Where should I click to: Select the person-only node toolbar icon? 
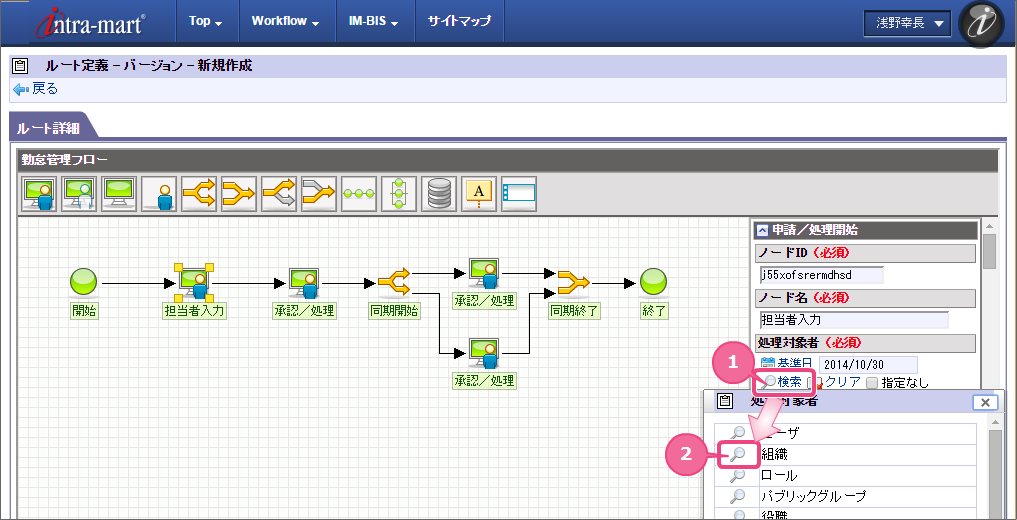pos(159,194)
